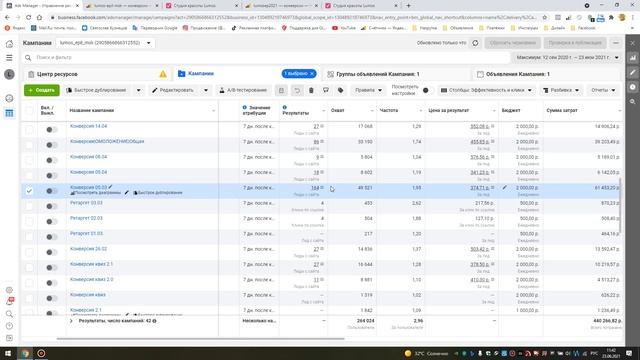Select the campaigns table icon in sidebar
This screenshot has width=640, height=360.
[9, 113]
